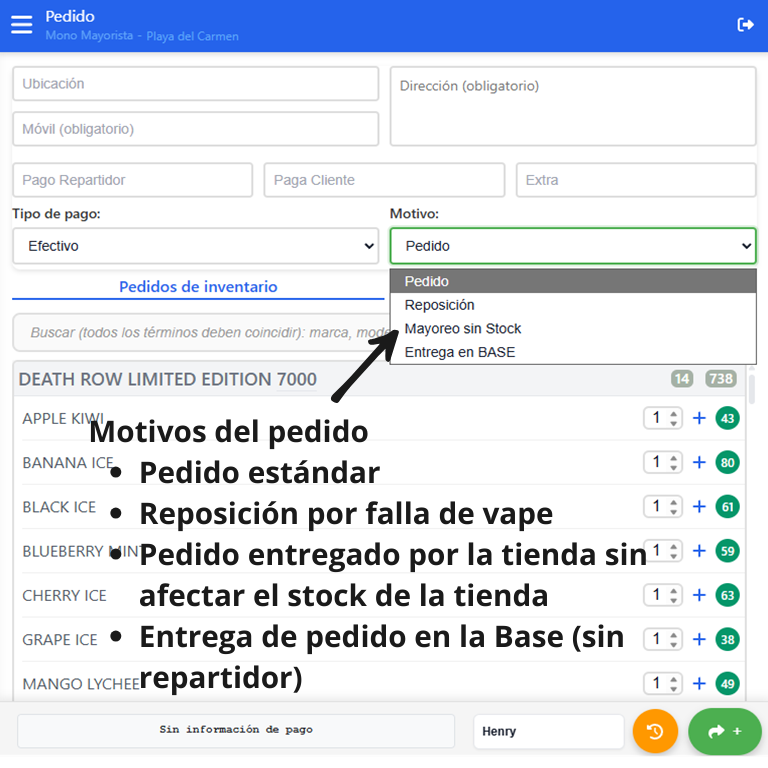Select Reposición from Motivo list
This screenshot has width=768, height=768.
[x=439, y=305]
